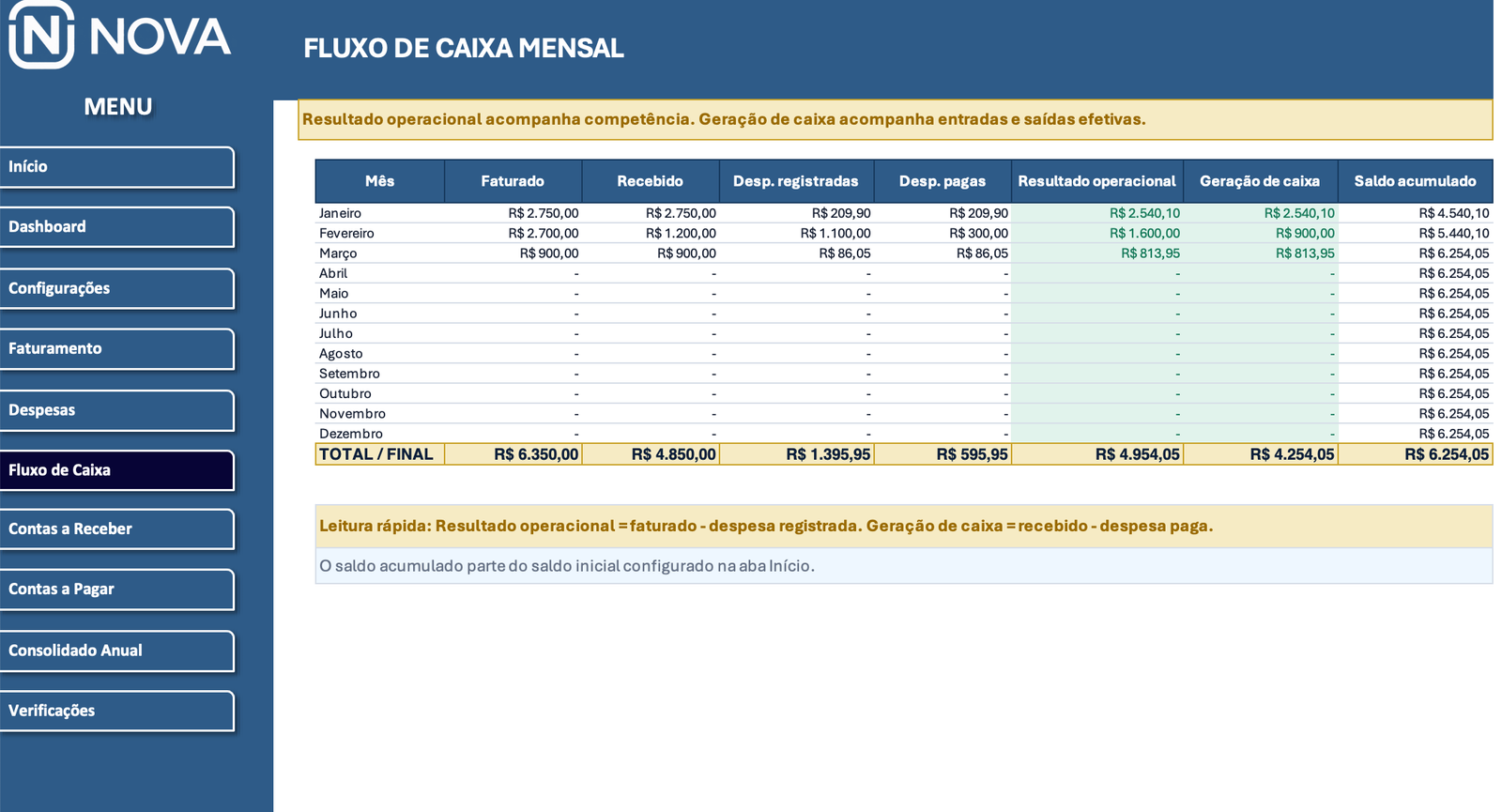The image size is (1502, 812).
Task: Click total Desp. registradas R$ 1.395,95
Action: click(828, 454)
